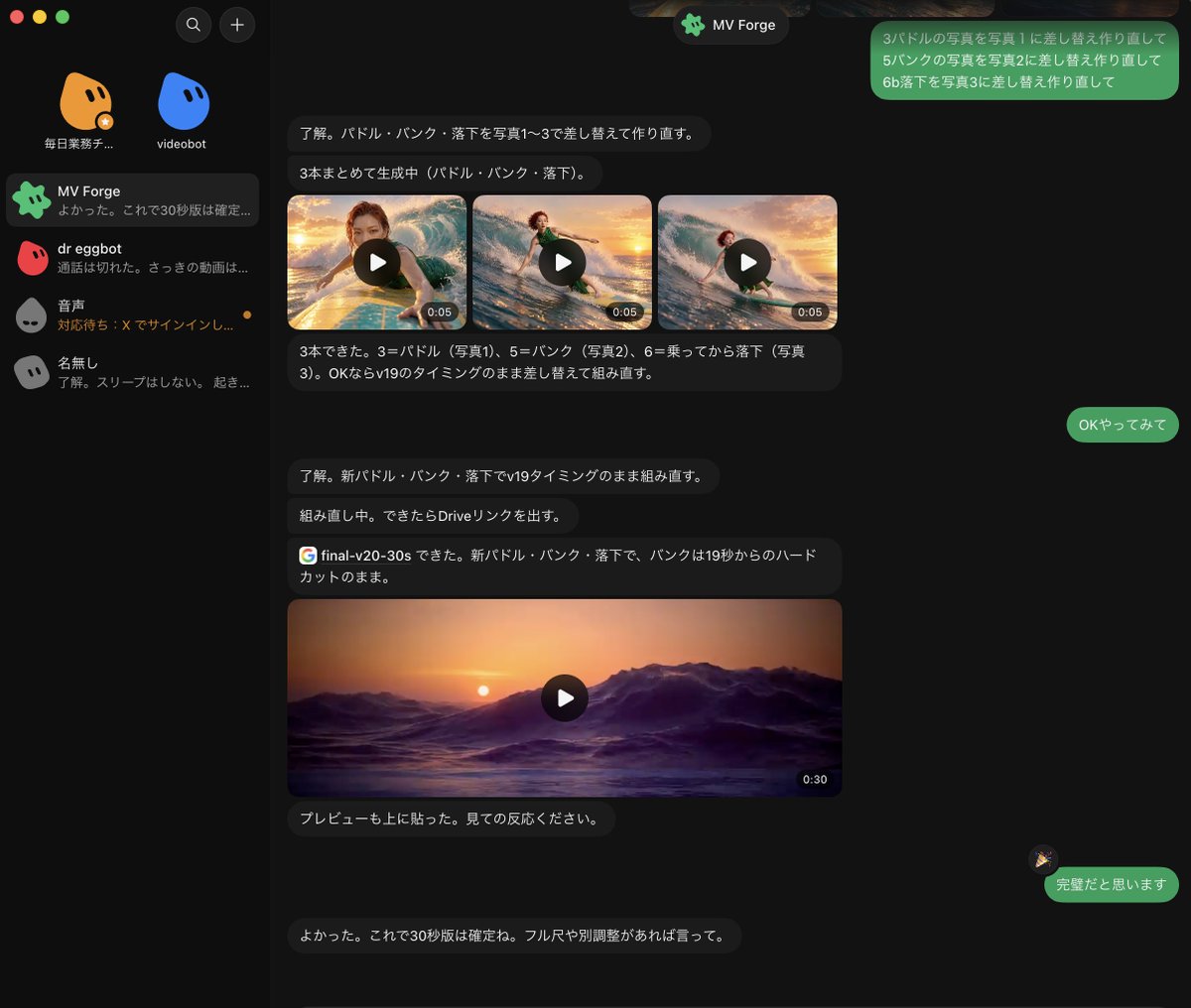This screenshot has width=1191, height=1008.
Task: Click the 0:05 badge on the third clip
Action: 810,313
